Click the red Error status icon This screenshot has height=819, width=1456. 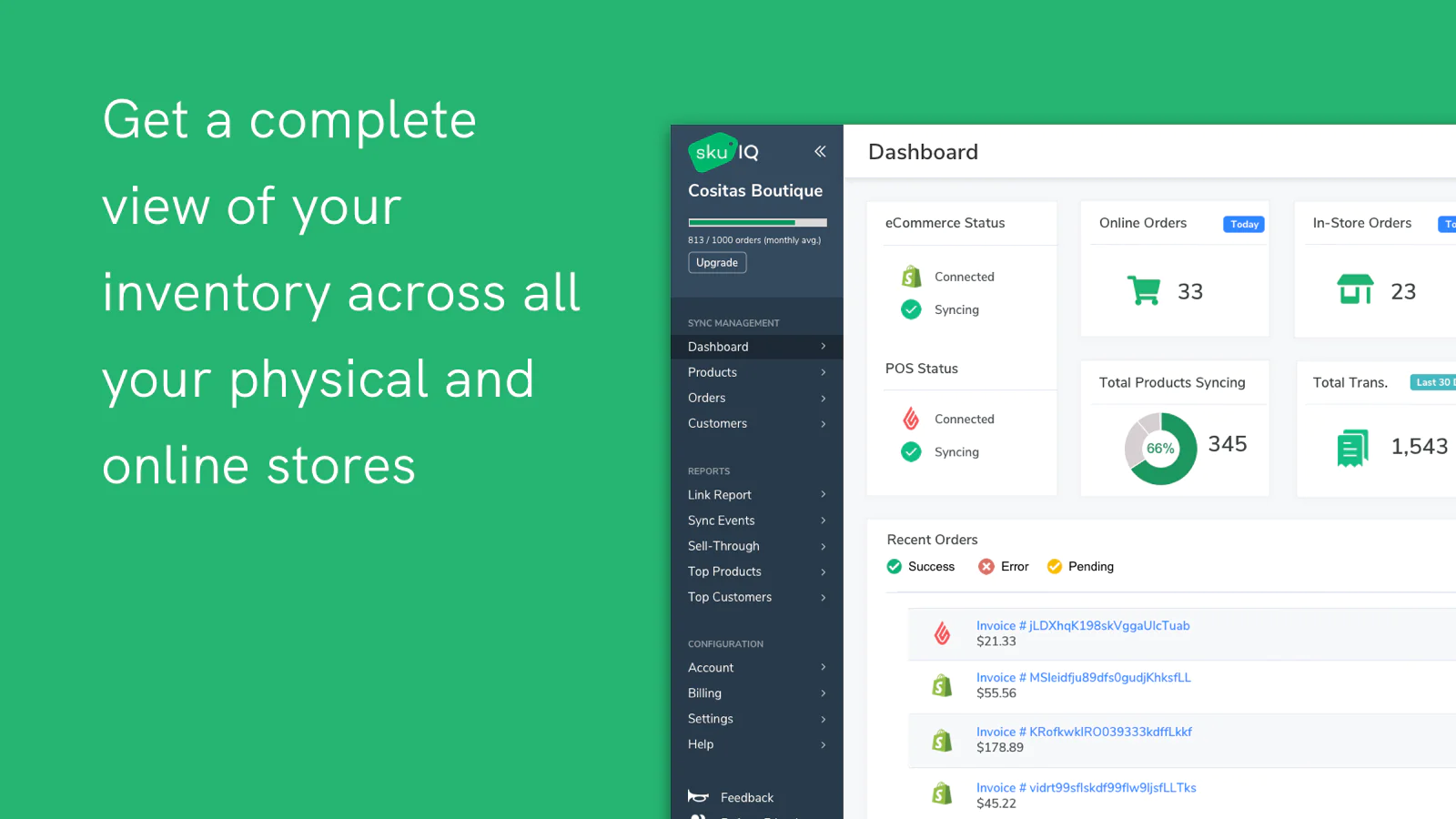[986, 566]
